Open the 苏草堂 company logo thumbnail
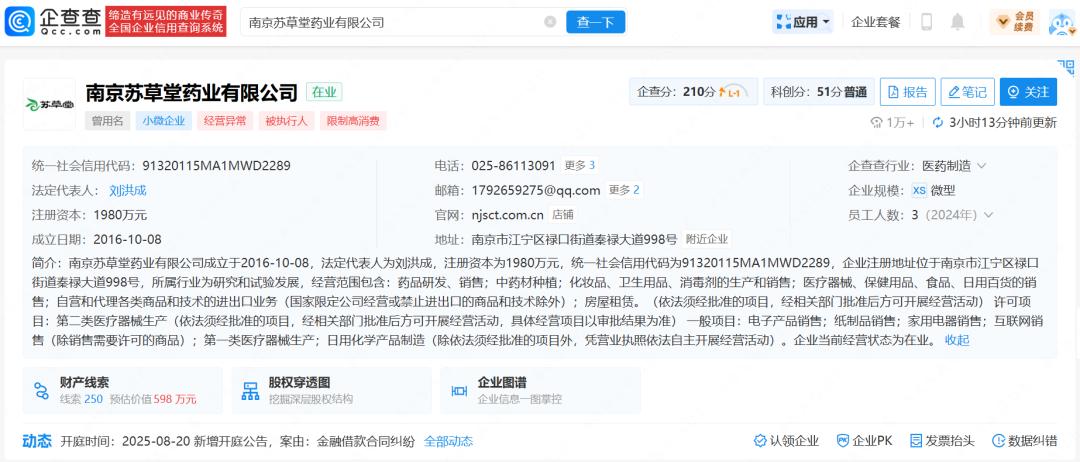Viewport: 1080px width, 462px height. click(49, 104)
